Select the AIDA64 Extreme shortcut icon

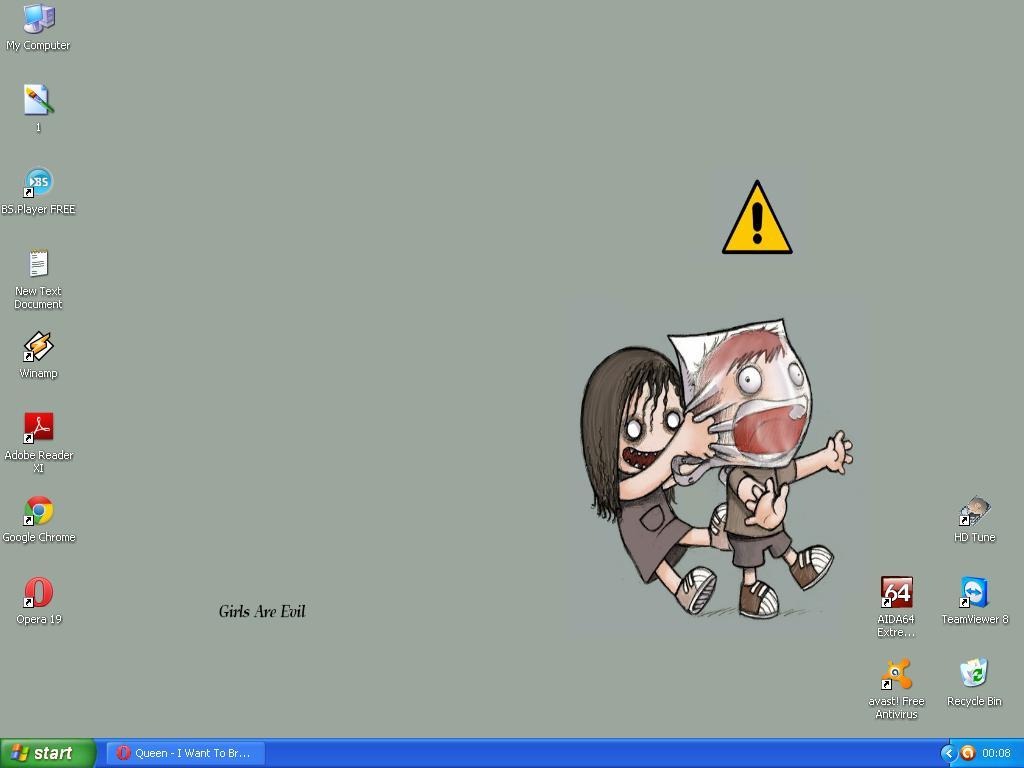(896, 593)
